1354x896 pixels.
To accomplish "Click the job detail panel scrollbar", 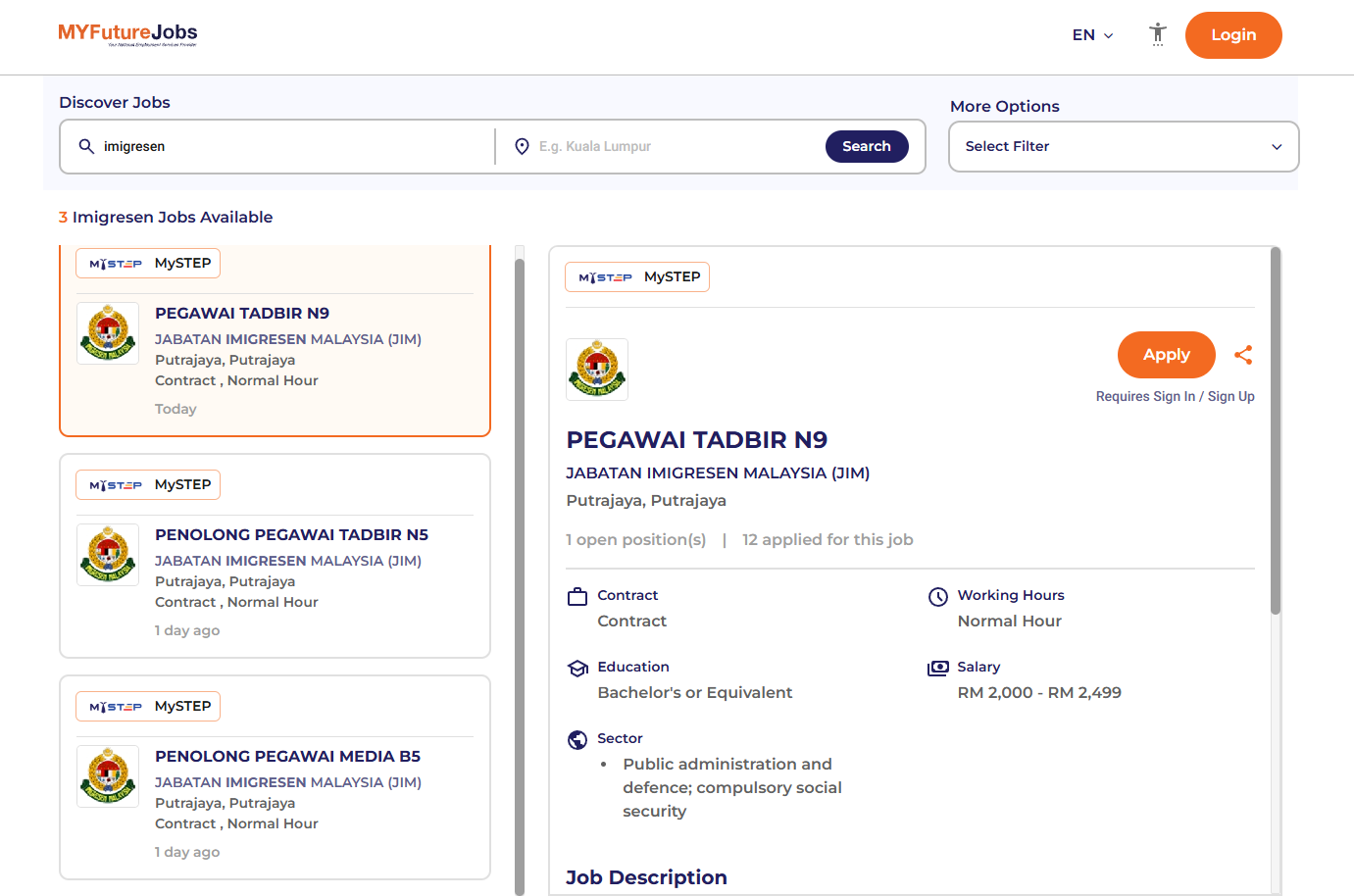I will pos(1276,431).
